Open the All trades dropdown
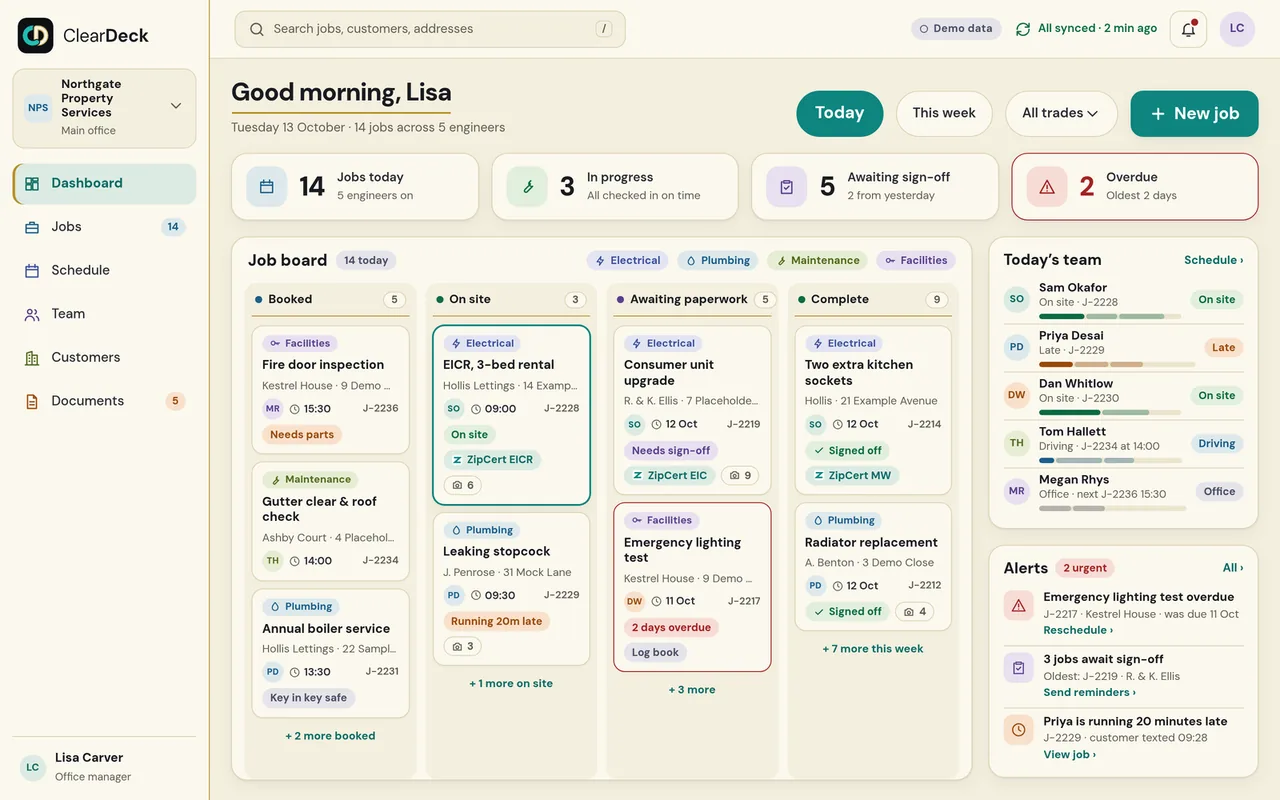The height and width of the screenshot is (800, 1280). 1060,114
